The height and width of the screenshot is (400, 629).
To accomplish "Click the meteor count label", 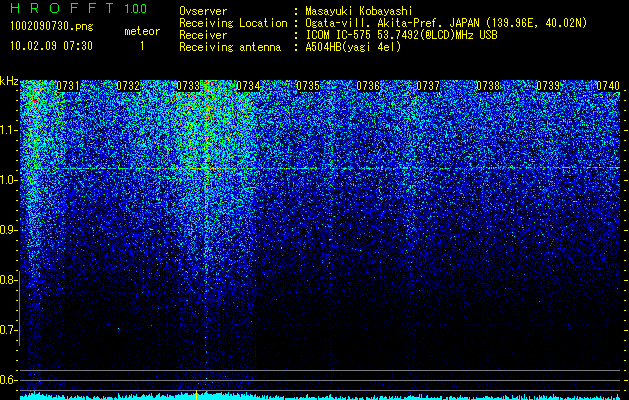I will [142, 31].
